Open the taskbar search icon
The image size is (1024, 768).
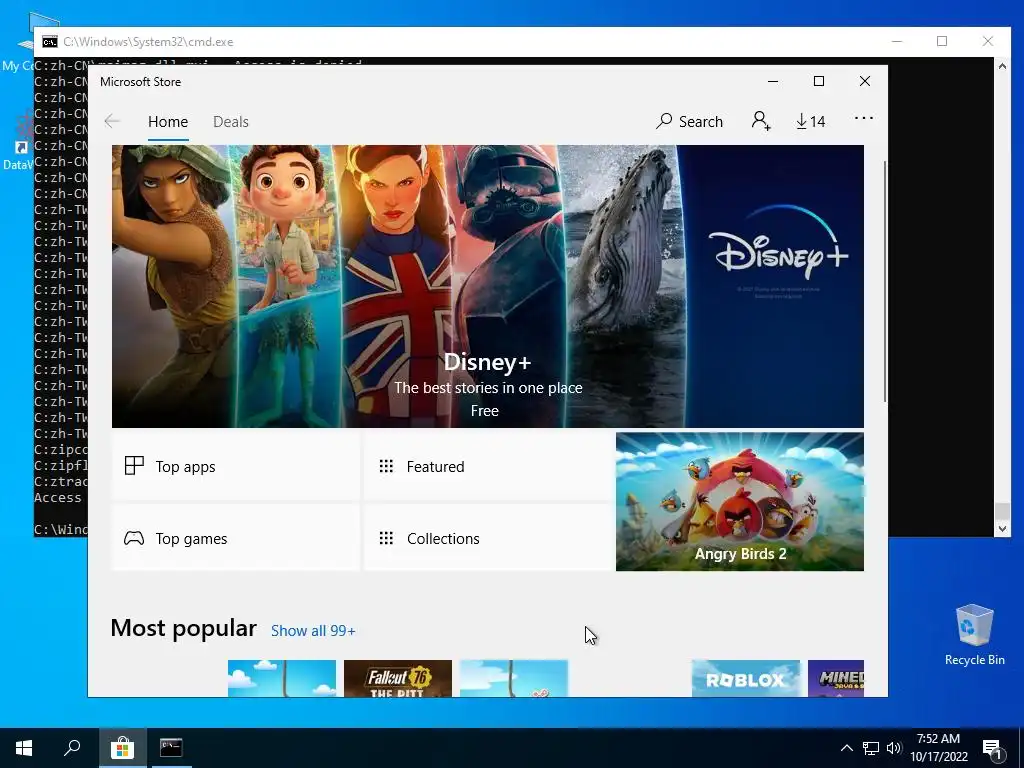(72, 748)
